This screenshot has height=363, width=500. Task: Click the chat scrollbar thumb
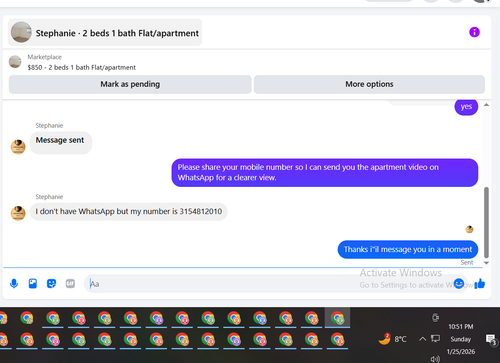pyautogui.click(x=486, y=222)
